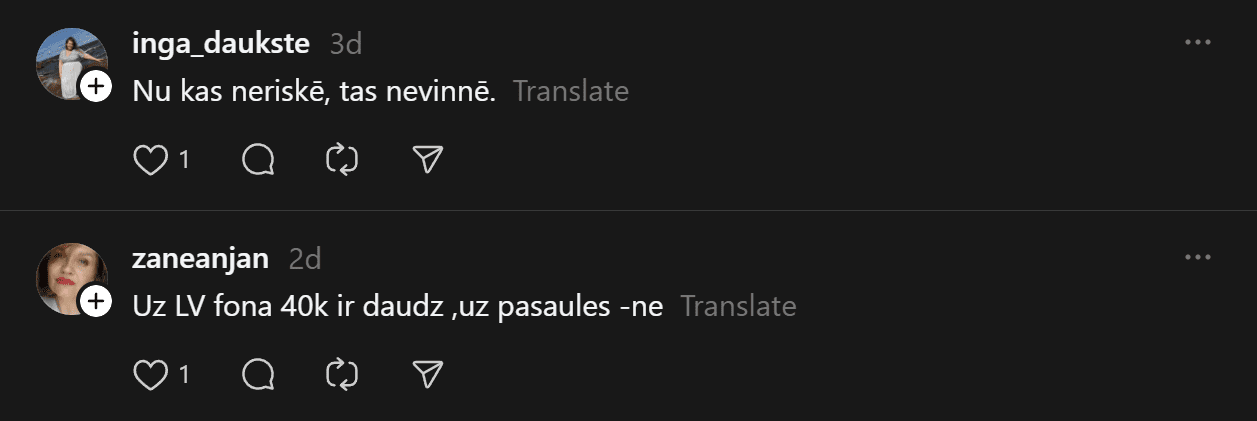The width and height of the screenshot is (1257, 421).
Task: Share inga_daukste's comment with paper plane icon
Action: 427,160
